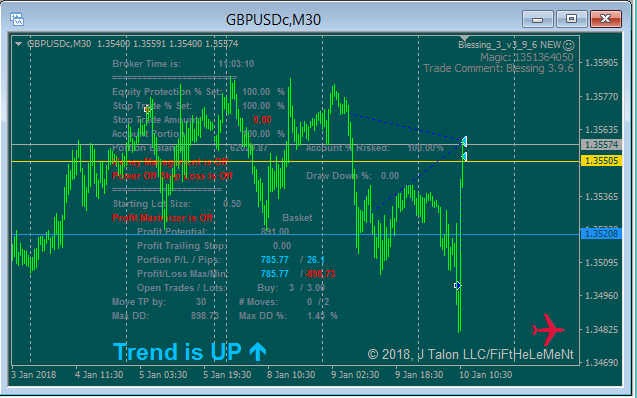Click the upper cyan trade close arrow
The image size is (637, 398).
[x=464, y=141]
